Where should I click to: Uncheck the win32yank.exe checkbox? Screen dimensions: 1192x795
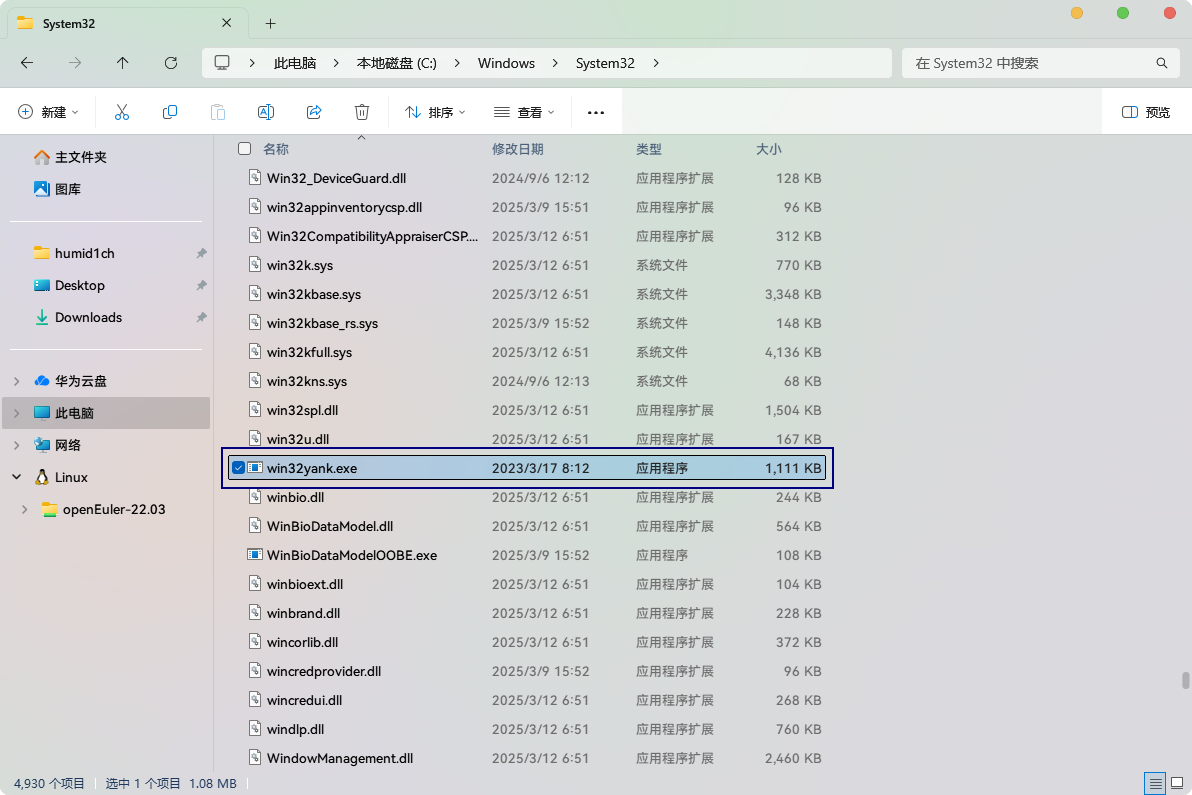(238, 468)
